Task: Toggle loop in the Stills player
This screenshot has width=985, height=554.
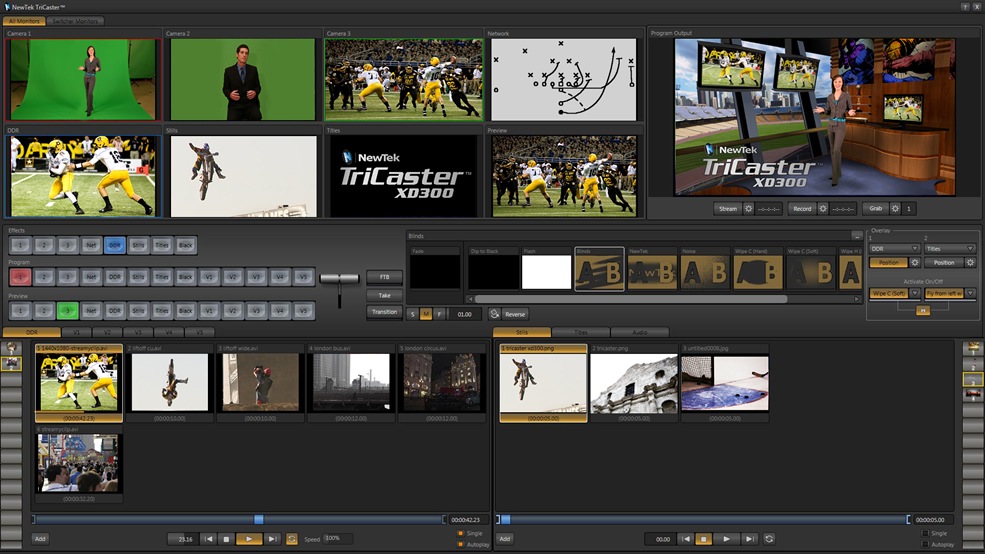Action: (x=769, y=539)
